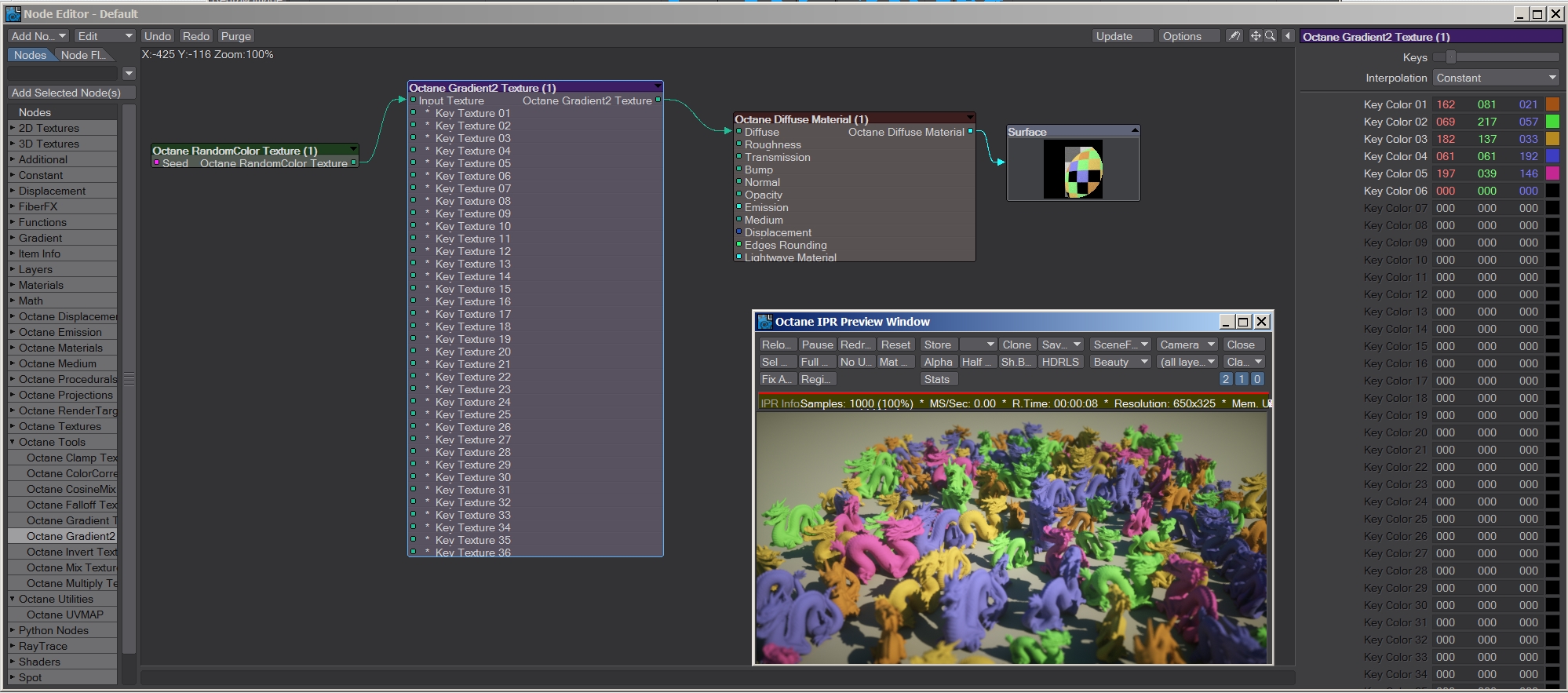The width and height of the screenshot is (1568, 693).
Task: Toggle the Pause button in IPR window
Action: click(817, 345)
